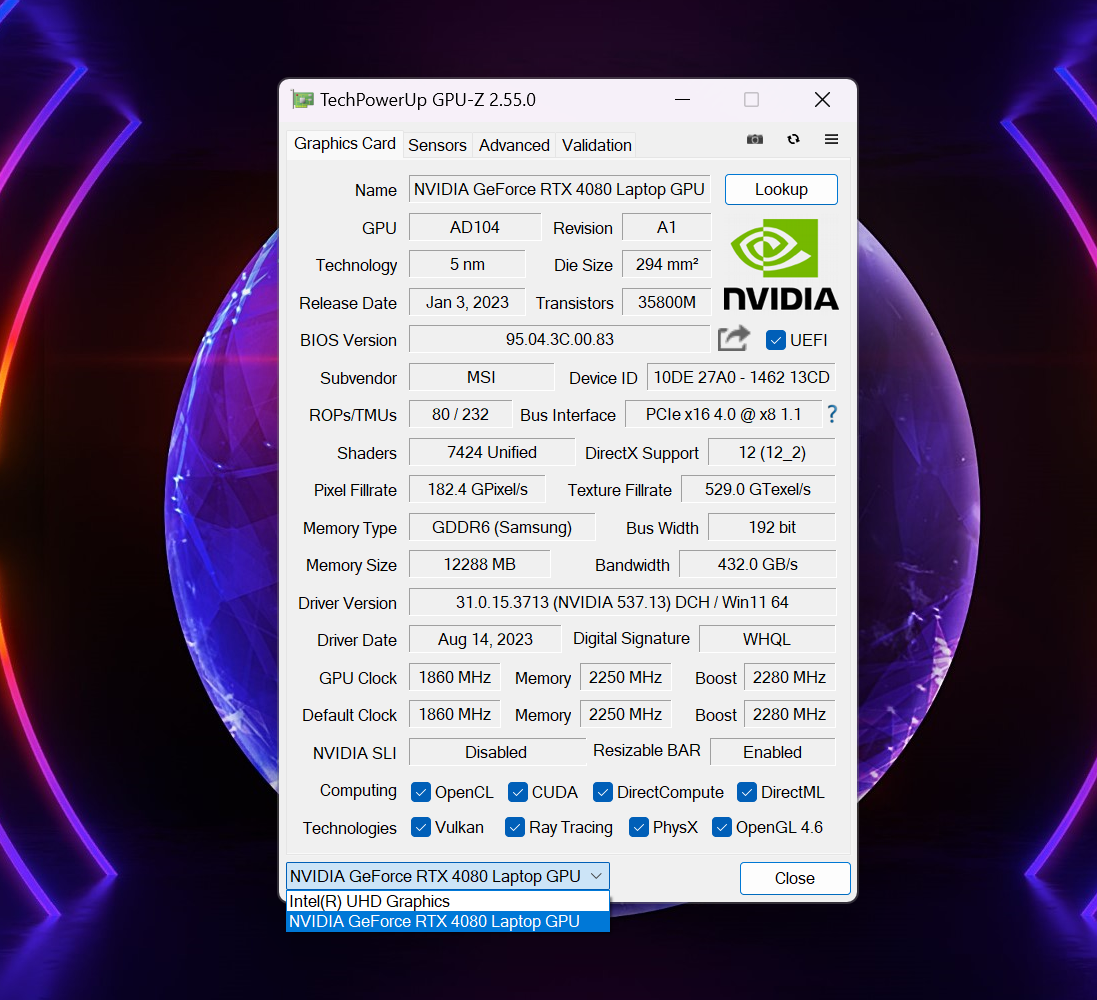Toggle the OpenGL 4.6 checkbox

pos(721,827)
